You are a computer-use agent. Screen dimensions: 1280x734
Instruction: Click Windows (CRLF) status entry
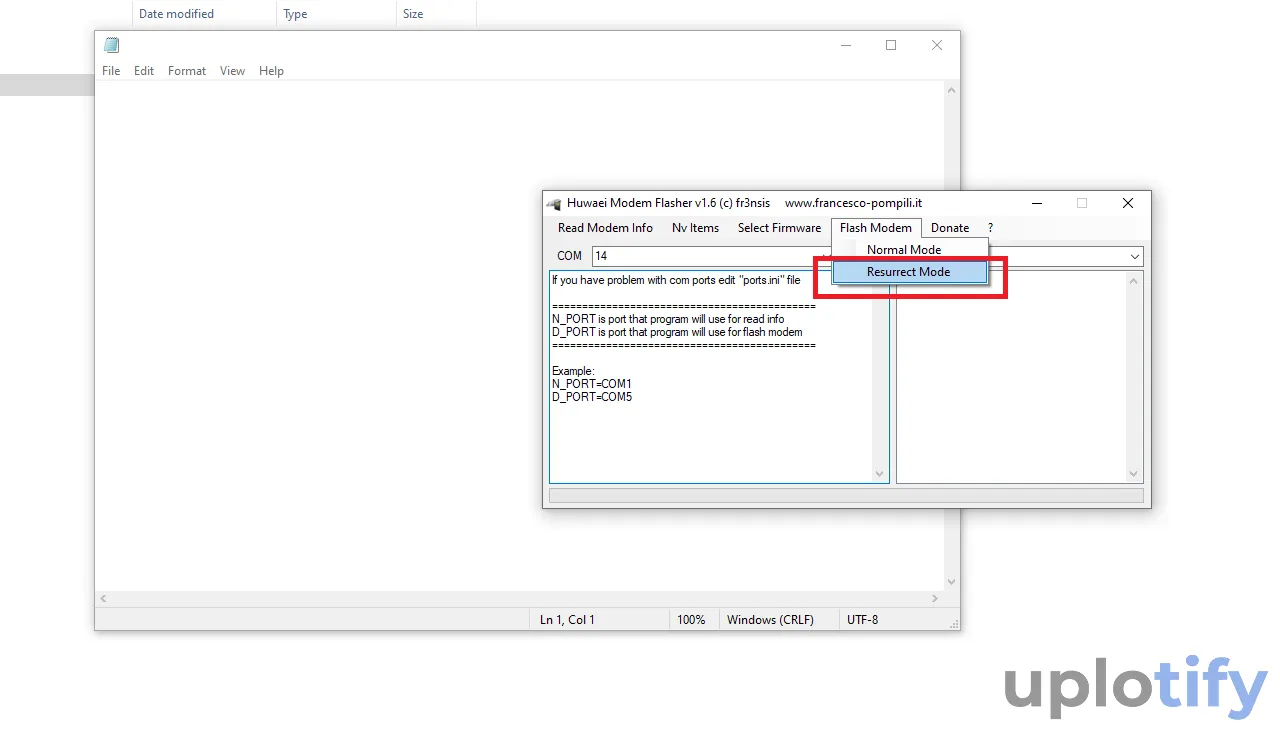(770, 620)
